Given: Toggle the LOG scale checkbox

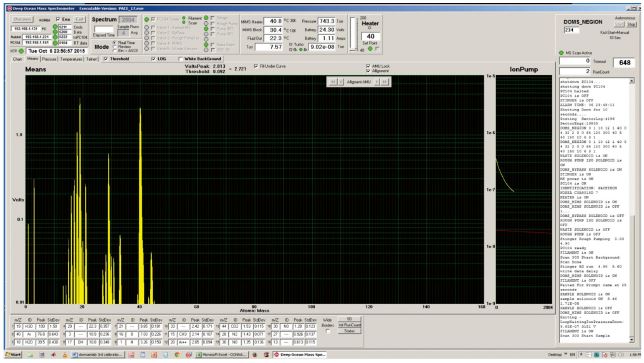Looking at the screenshot, I should 154,59.
